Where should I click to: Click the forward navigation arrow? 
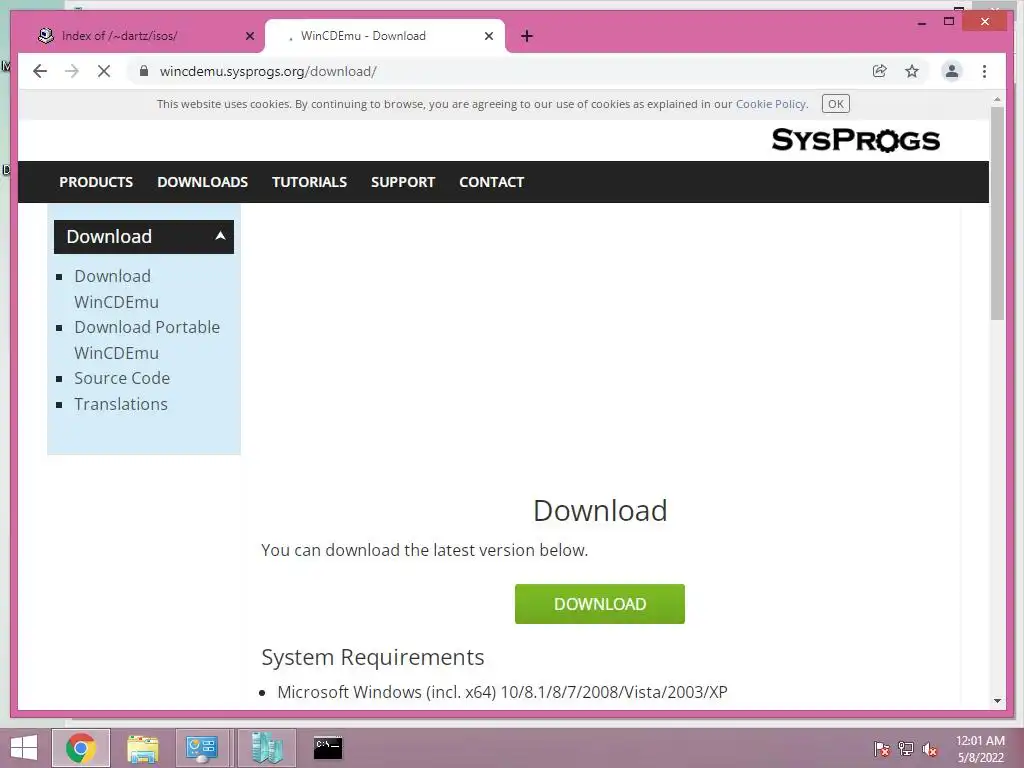pos(72,71)
